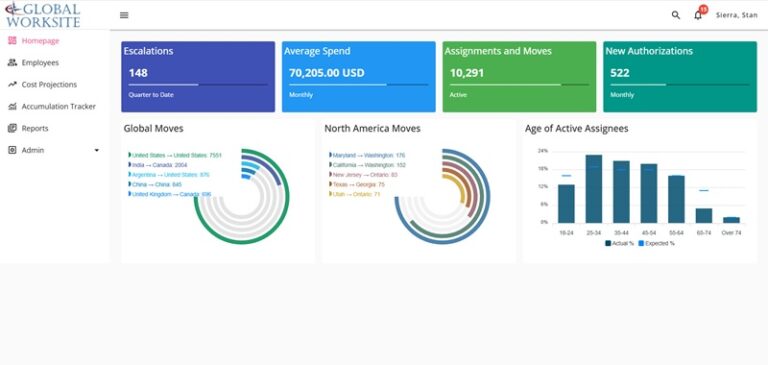This screenshot has width=768, height=365.
Task: Toggle the hamburger menu icon
Action: tap(124, 15)
